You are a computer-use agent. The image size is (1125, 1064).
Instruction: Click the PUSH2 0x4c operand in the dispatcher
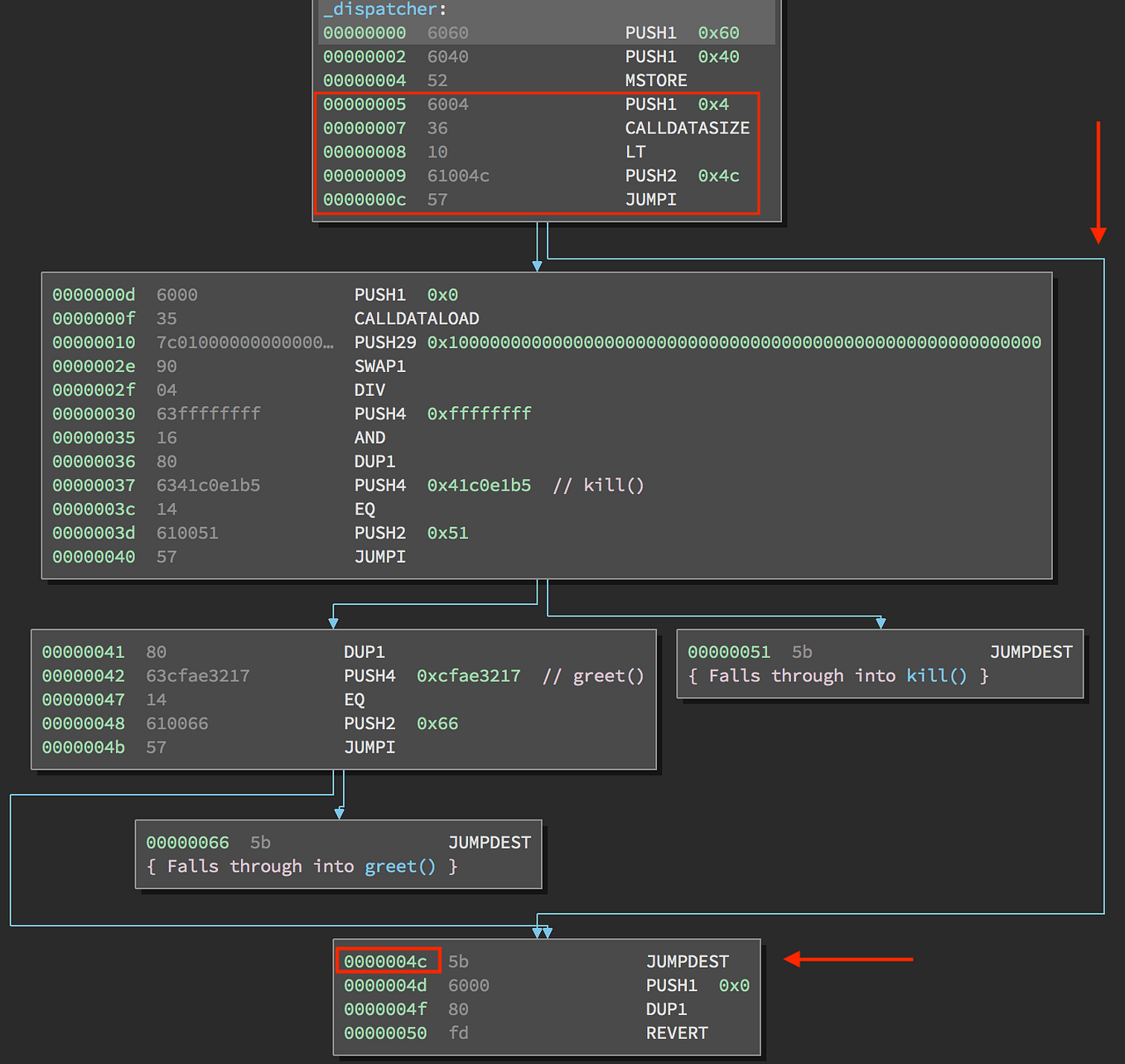click(717, 175)
